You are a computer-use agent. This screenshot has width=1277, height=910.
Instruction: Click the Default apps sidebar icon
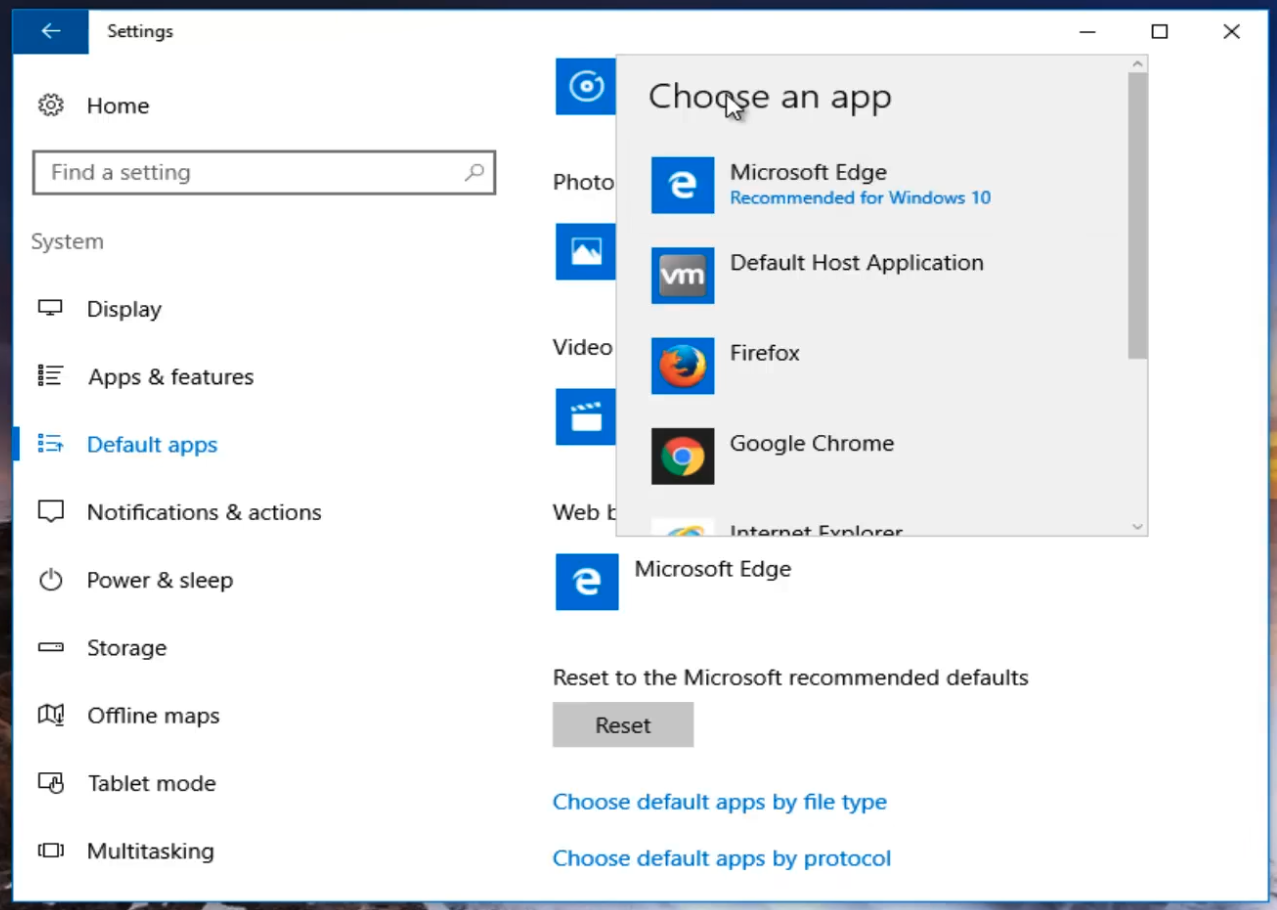point(50,444)
